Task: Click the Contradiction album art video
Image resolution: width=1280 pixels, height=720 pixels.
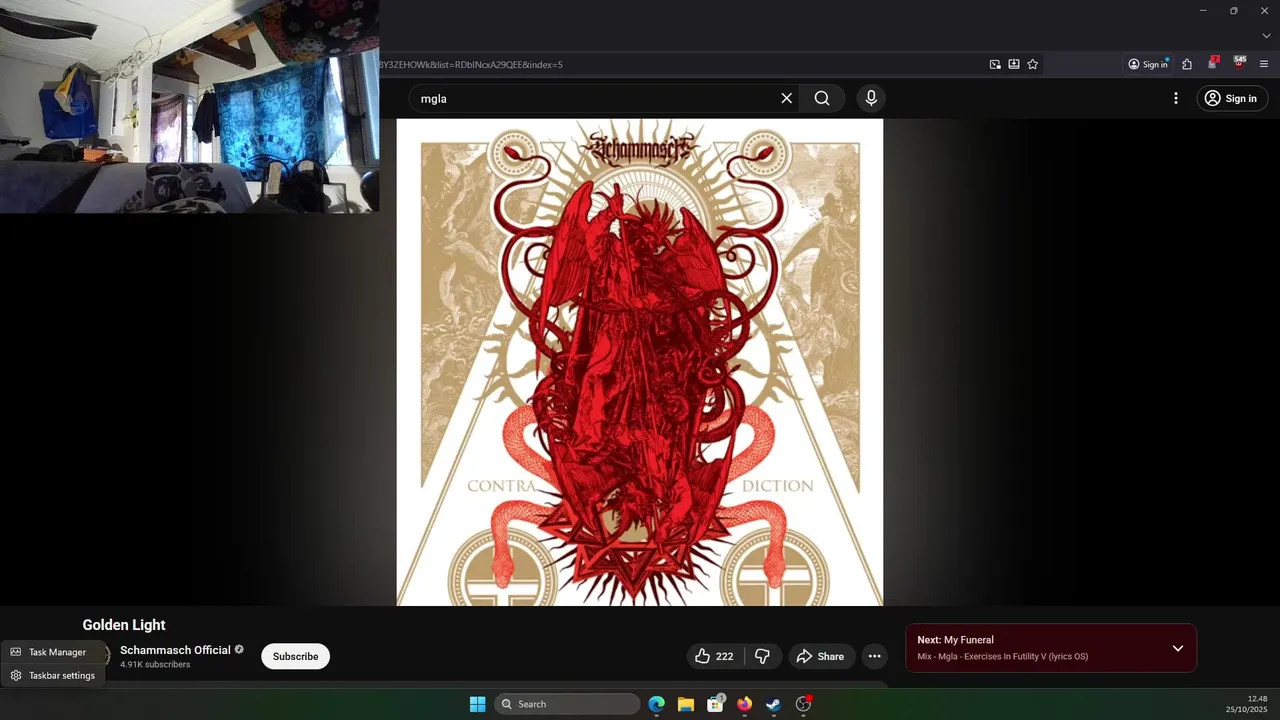Action: coord(640,362)
